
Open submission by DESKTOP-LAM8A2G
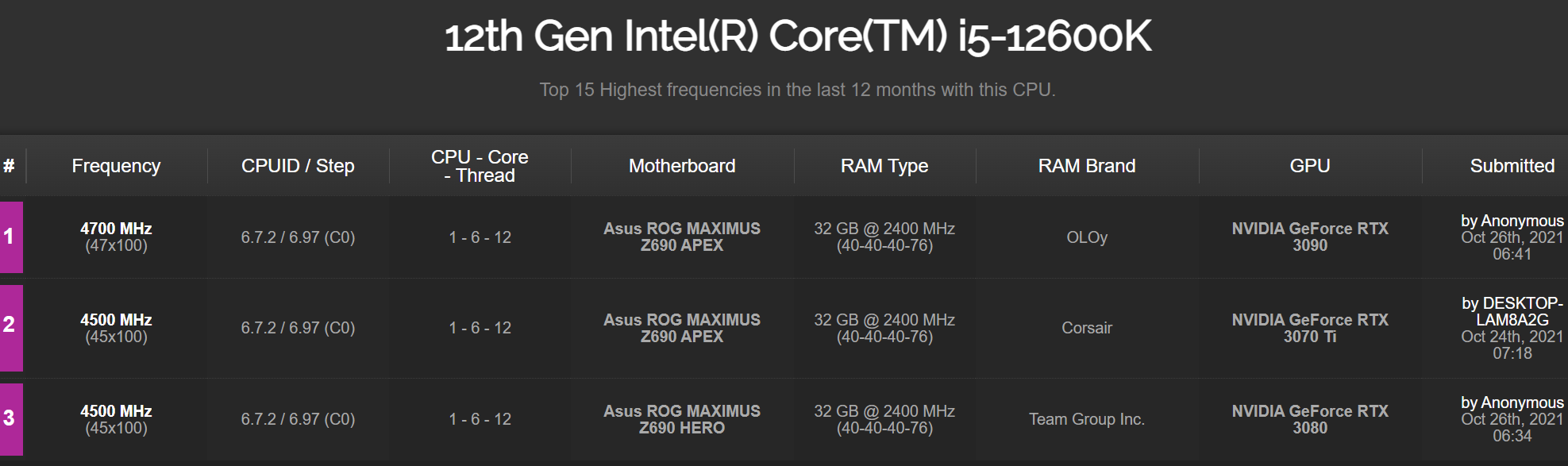tap(1512, 311)
